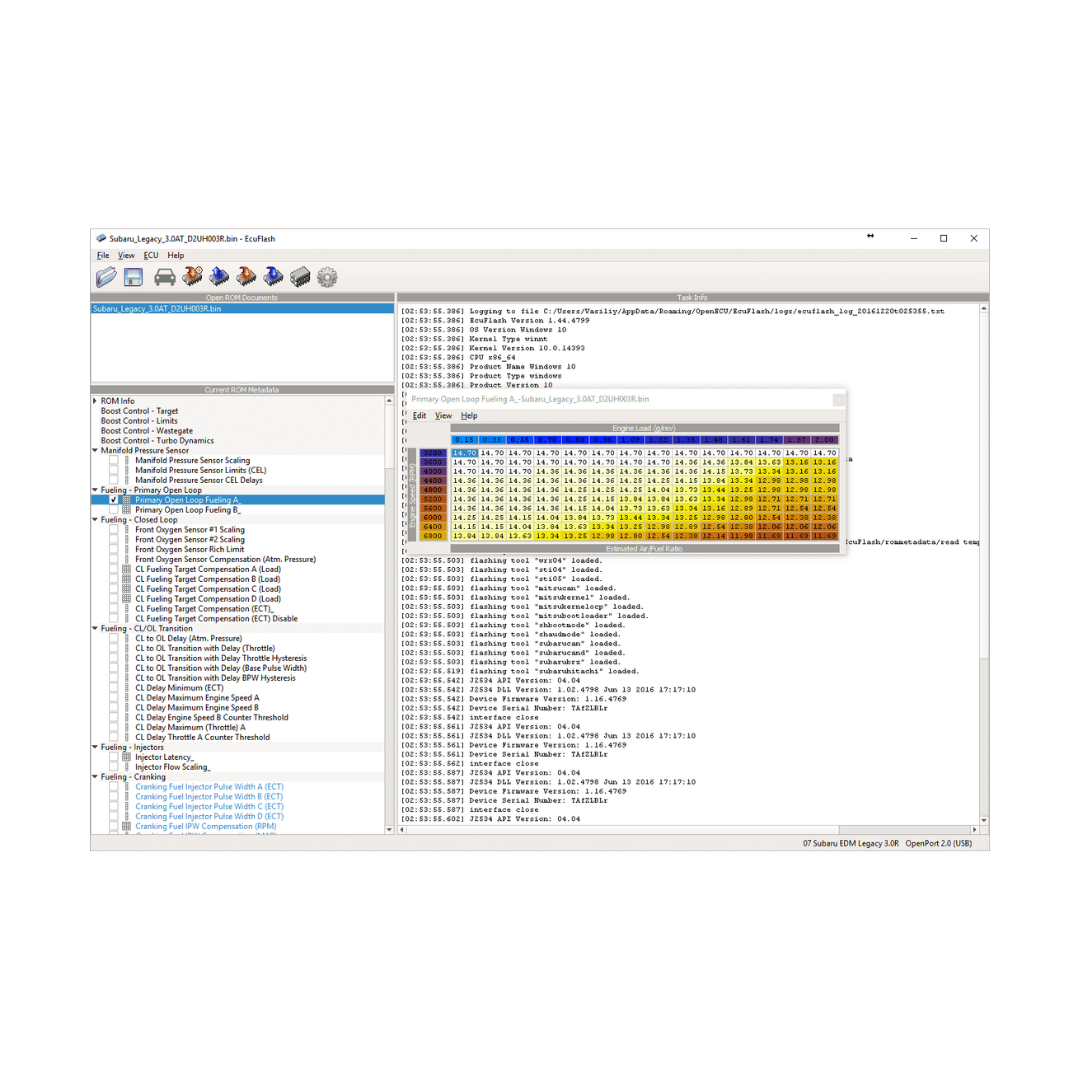The height and width of the screenshot is (1080, 1080).
Task: Click the black memory chip toolbar icon
Action: coord(299,277)
